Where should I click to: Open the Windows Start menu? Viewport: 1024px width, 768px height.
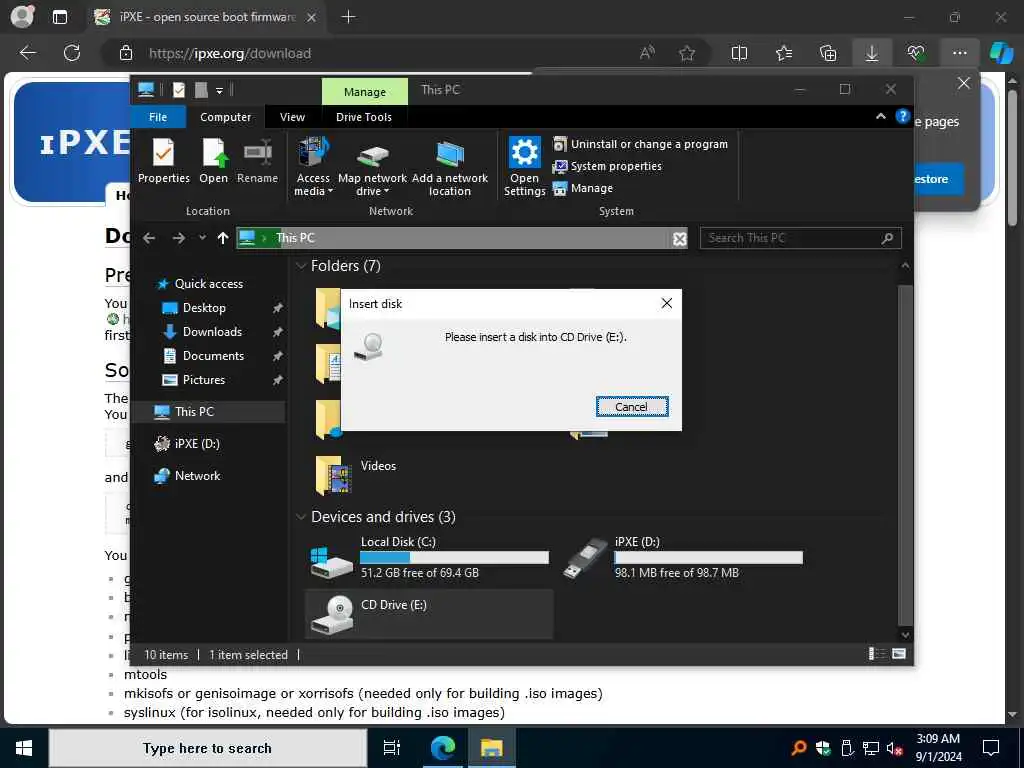pyautogui.click(x=24, y=748)
